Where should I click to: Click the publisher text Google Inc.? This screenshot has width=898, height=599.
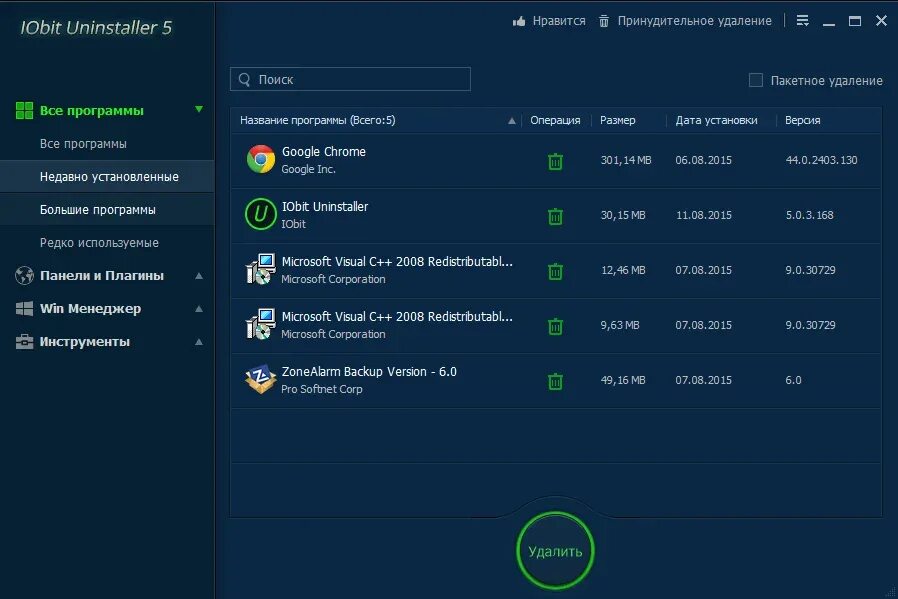pos(308,169)
